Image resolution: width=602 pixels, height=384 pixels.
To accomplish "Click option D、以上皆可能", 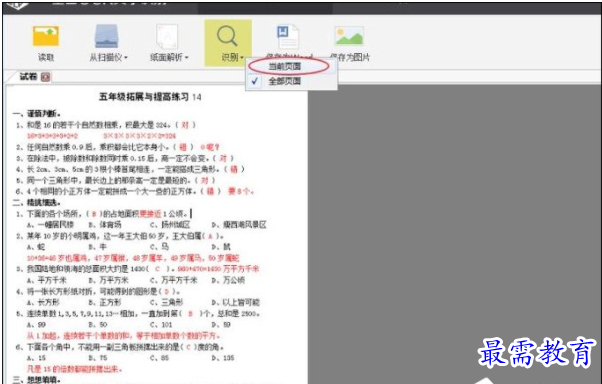I will click(236, 303).
